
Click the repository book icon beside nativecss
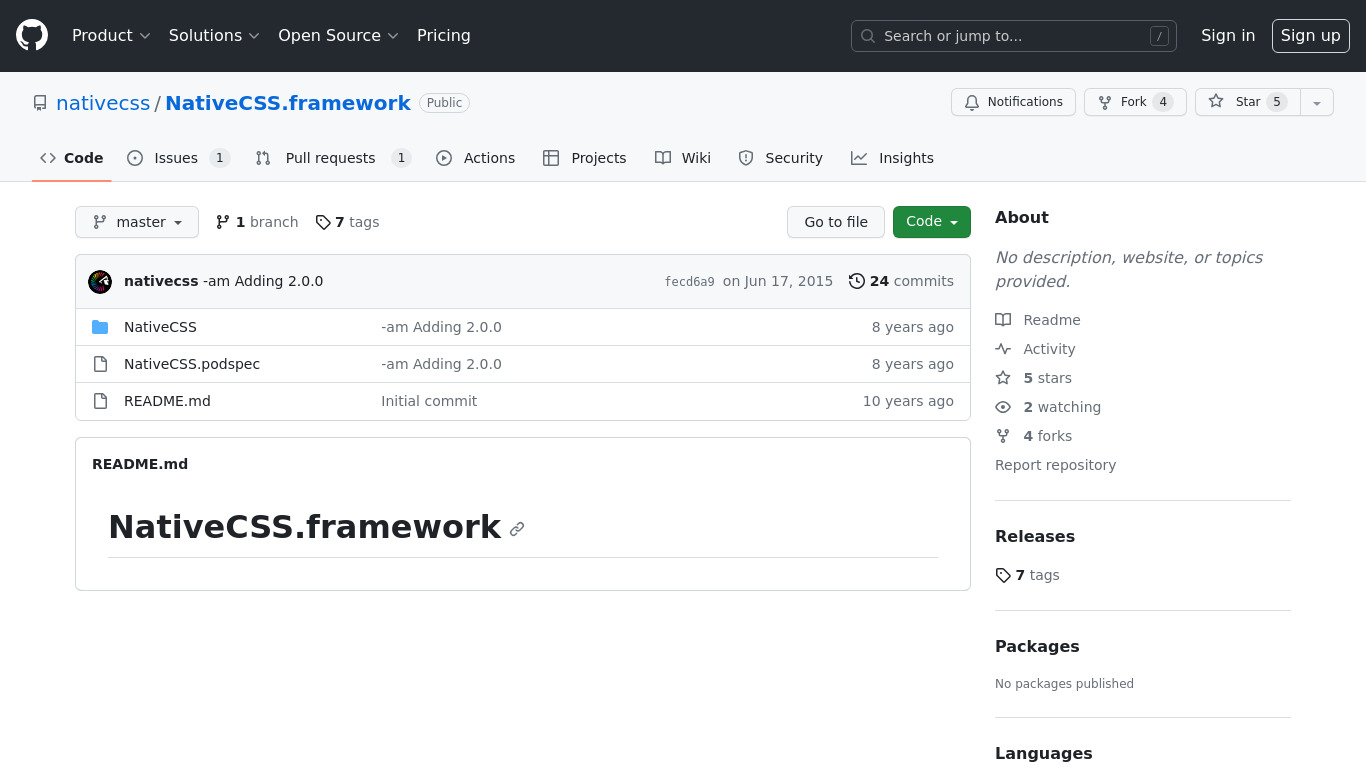point(40,103)
